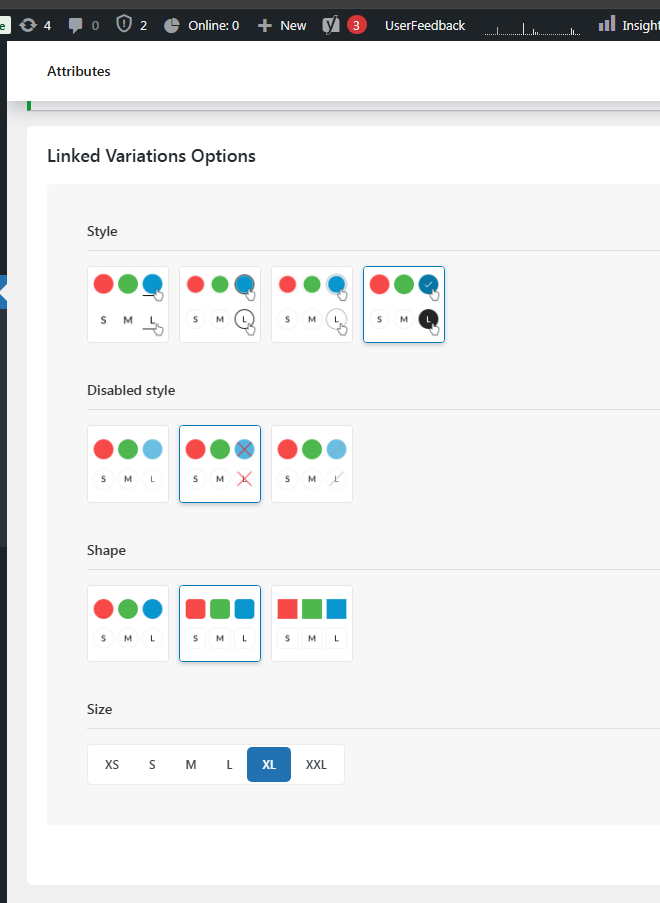Open the comments bubble icon
Screen dimensions: 660x903
75,25
